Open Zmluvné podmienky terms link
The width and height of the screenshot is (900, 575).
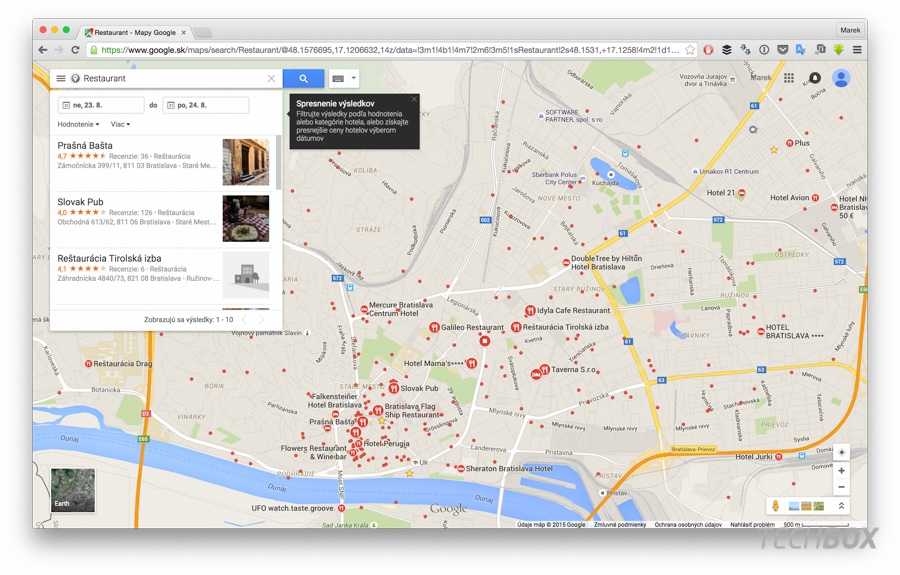click(620, 525)
